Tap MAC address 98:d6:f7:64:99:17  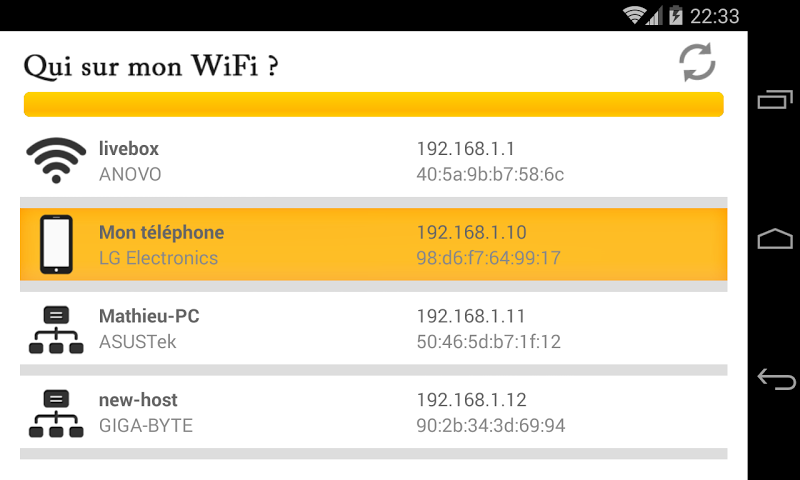(x=488, y=259)
